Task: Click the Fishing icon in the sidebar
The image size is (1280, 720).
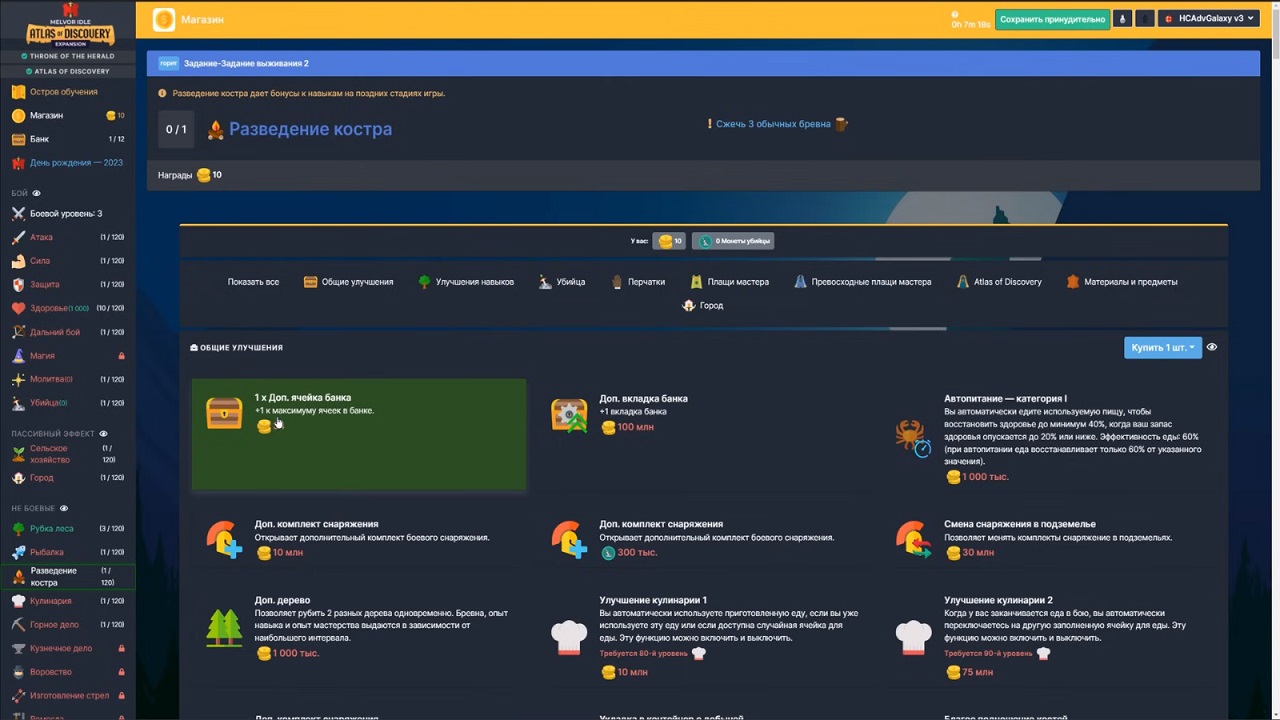Action: click(x=18, y=552)
